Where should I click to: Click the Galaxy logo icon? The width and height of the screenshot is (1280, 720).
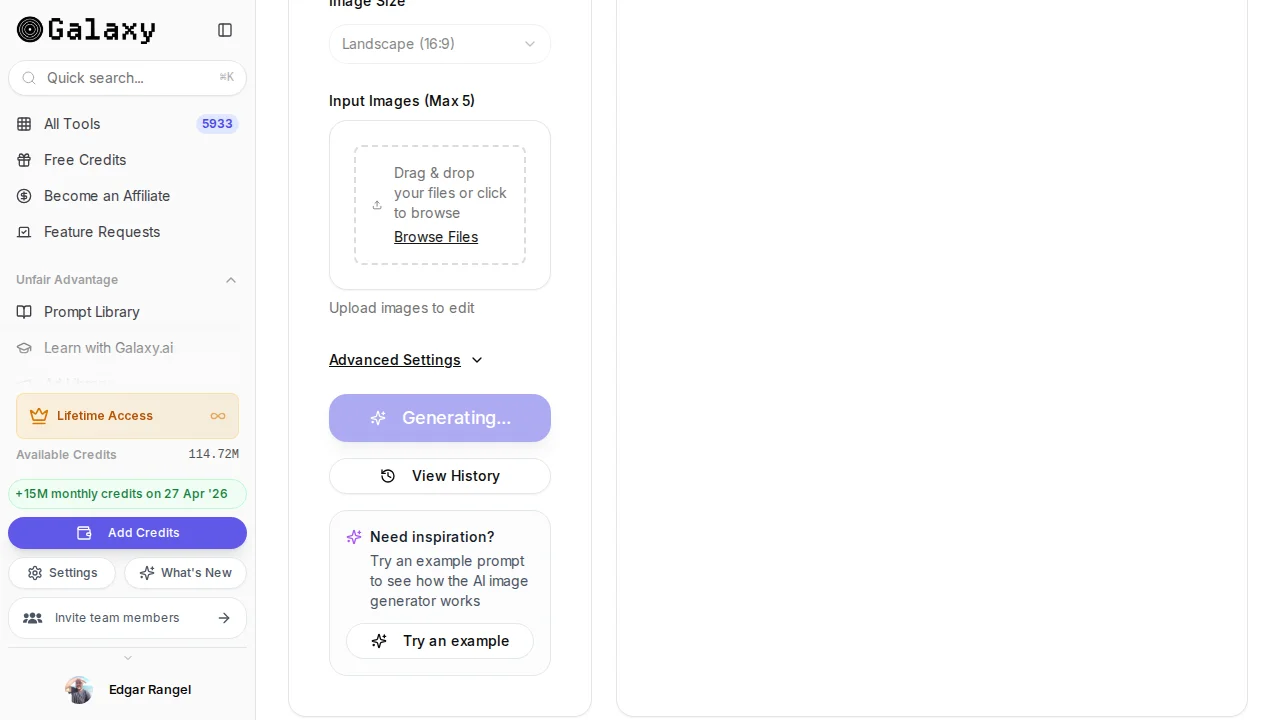[x=30, y=30]
